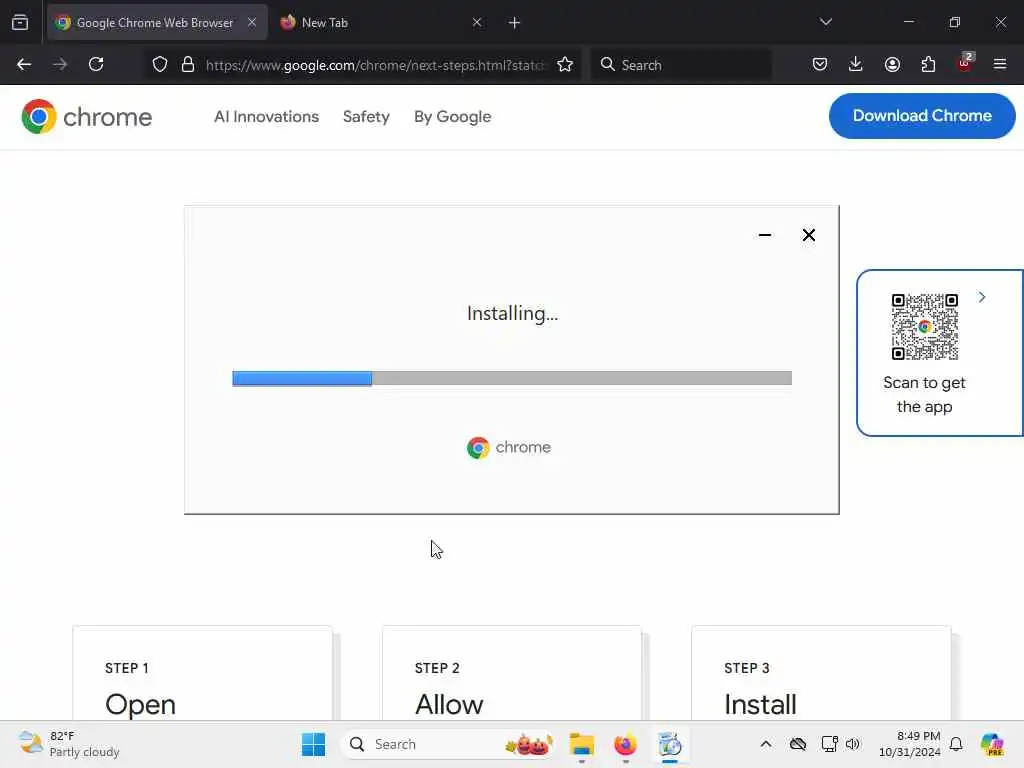Open clock showing 8:49 PM
This screenshot has width=1024, height=768.
click(x=910, y=744)
